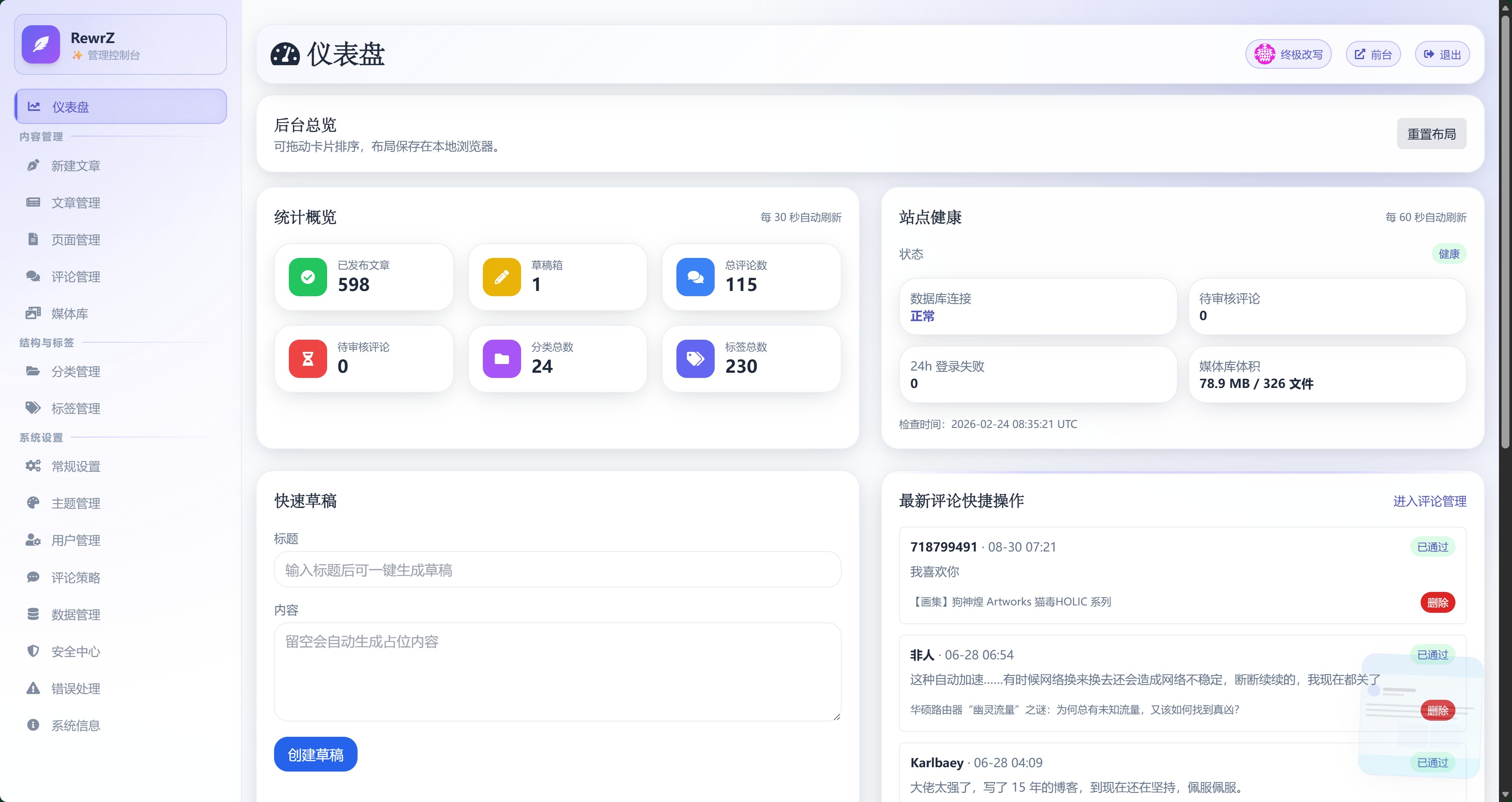The image size is (1512, 802).
Task: Click the 每 60 秒自动刷新 label
Action: tap(1426, 217)
